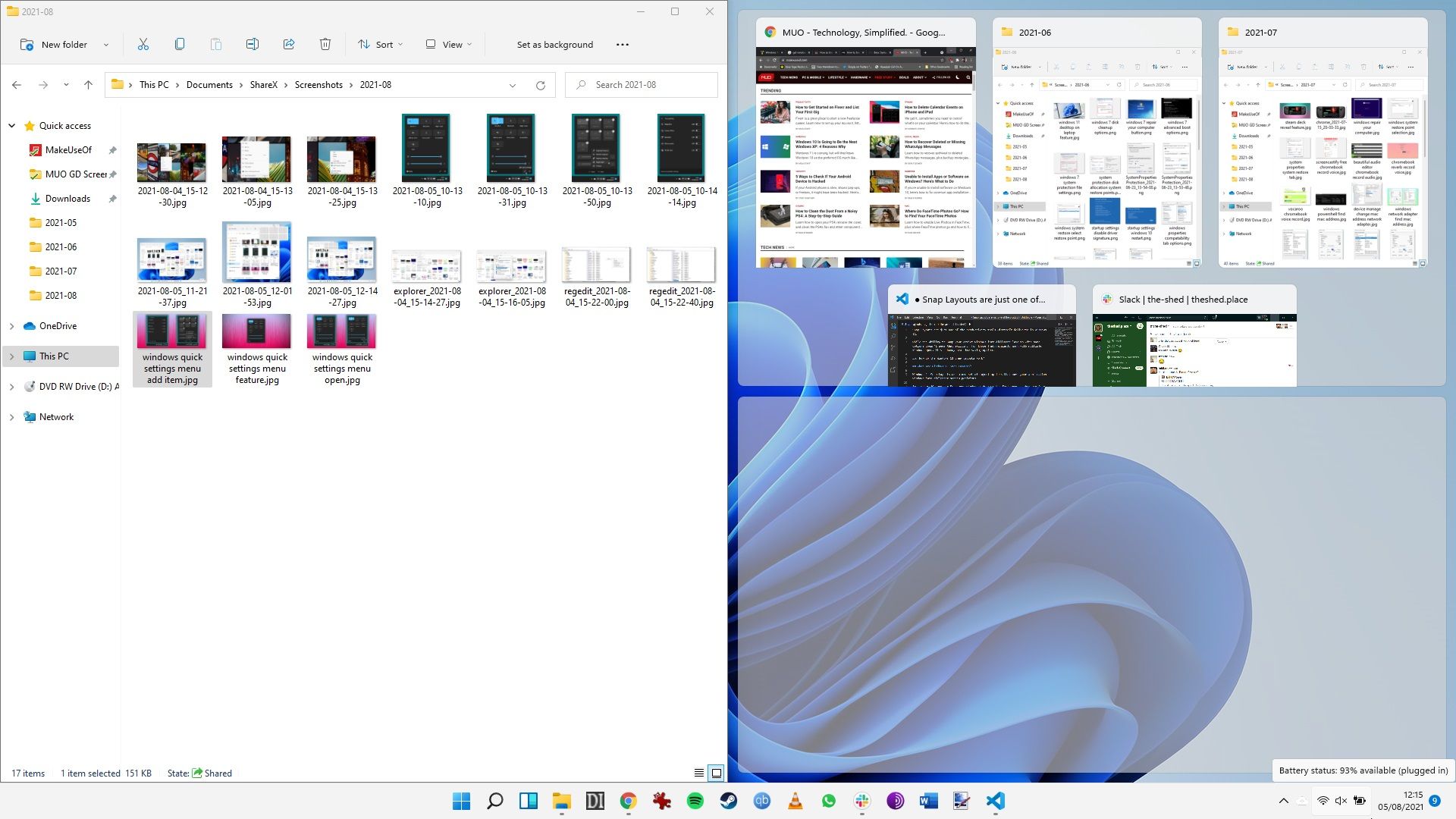Image resolution: width=1456 pixels, height=819 pixels.
Task: Click the Cut icon in File Explorer toolbar
Action: click(143, 44)
